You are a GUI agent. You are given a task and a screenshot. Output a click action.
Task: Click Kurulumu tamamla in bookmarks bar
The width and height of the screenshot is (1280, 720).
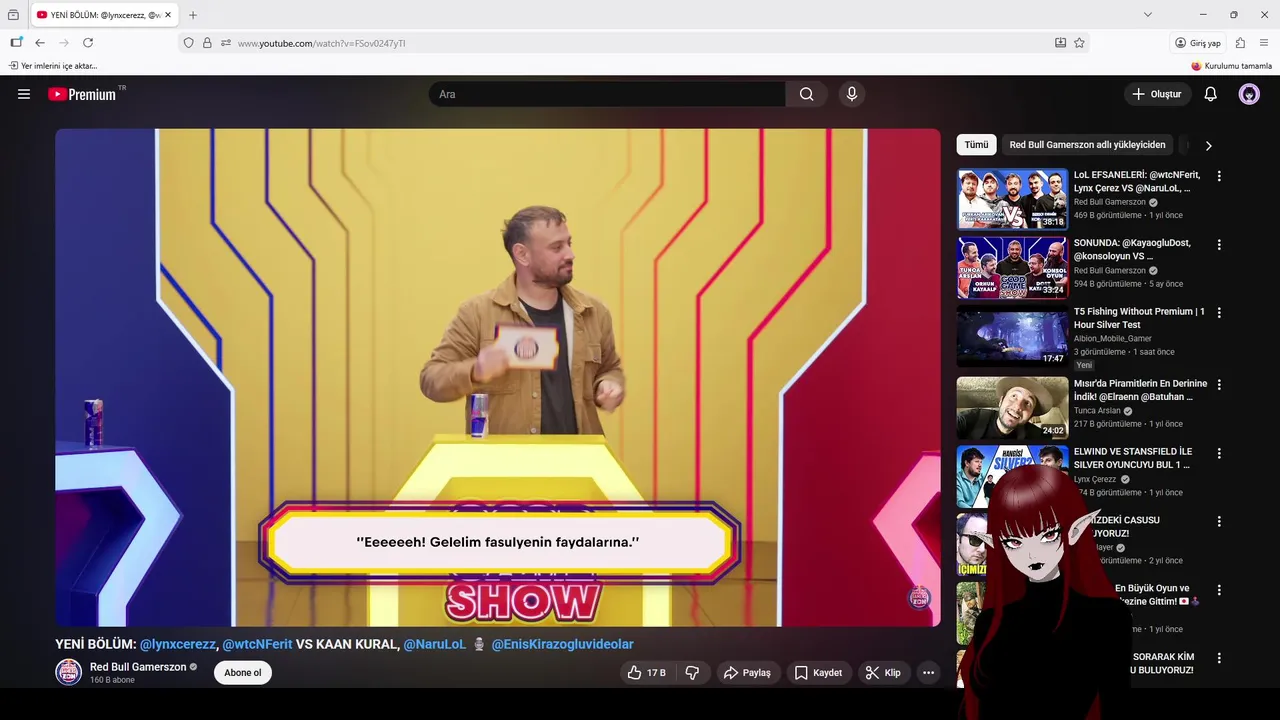tap(1232, 66)
